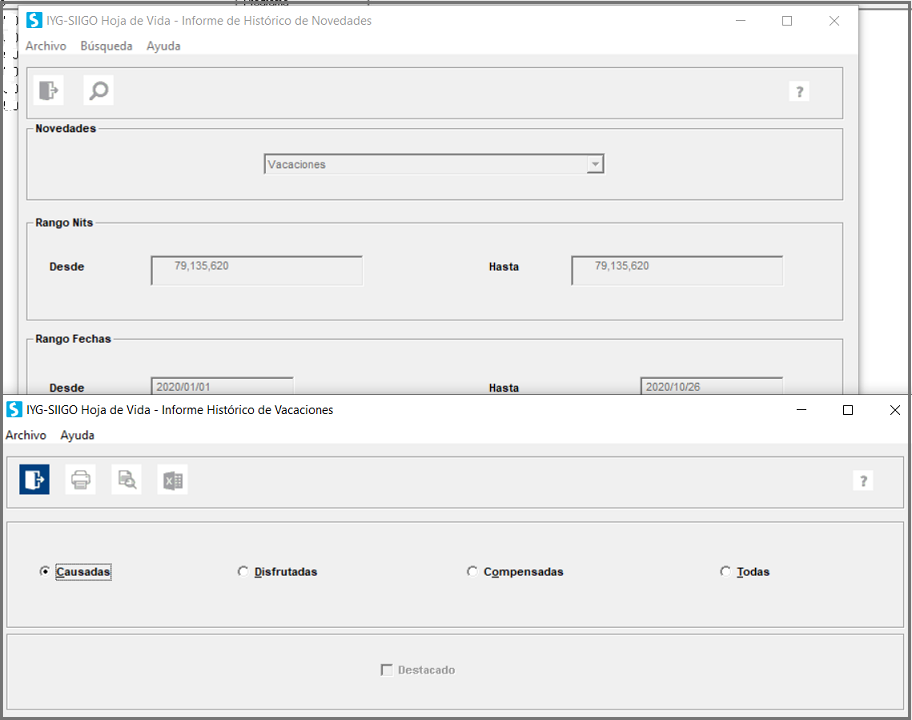The image size is (912, 720).
Task: Click the magnifying glass search icon
Action: tap(98, 90)
